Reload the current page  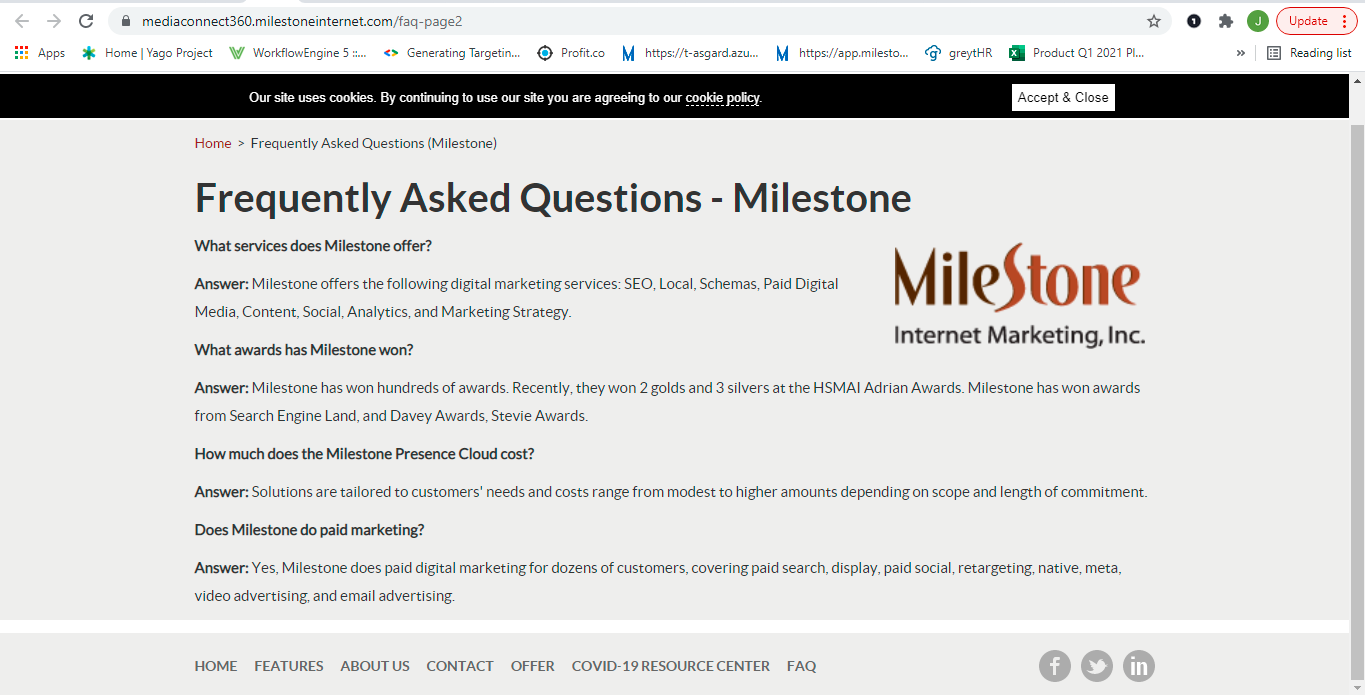pyautogui.click(x=86, y=21)
